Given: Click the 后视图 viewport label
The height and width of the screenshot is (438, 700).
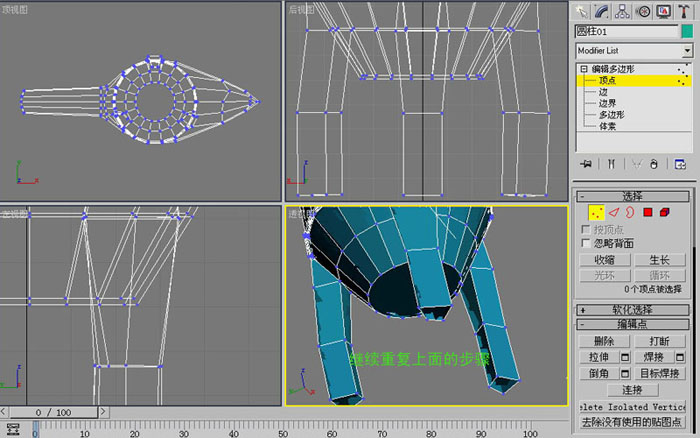Looking at the screenshot, I should point(301,10).
